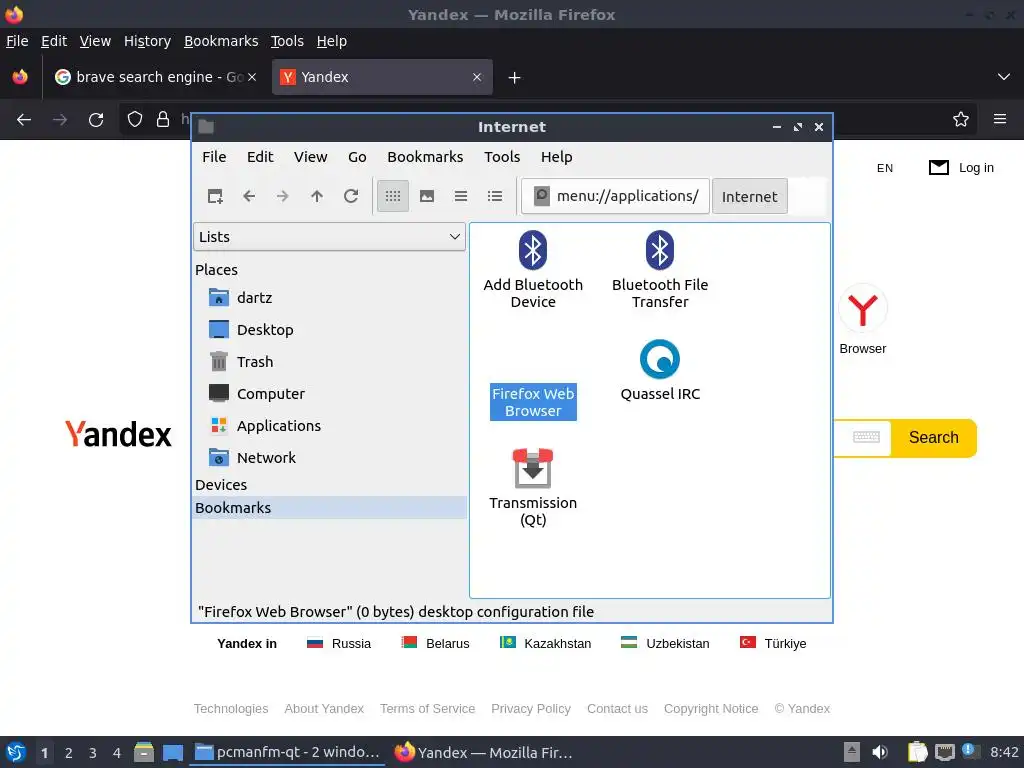
Task: Reload the Yandex page in Firefox
Action: pyautogui.click(x=96, y=120)
